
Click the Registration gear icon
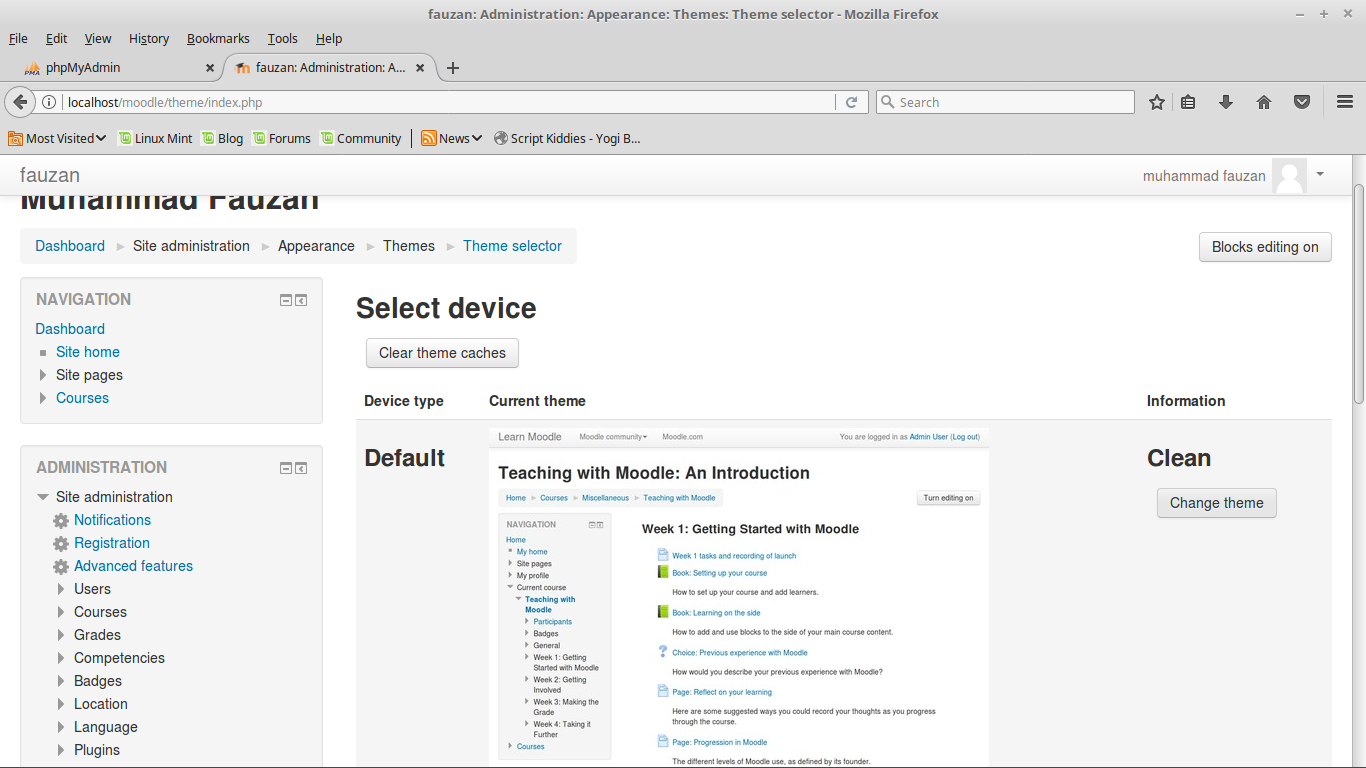pyautogui.click(x=60, y=543)
